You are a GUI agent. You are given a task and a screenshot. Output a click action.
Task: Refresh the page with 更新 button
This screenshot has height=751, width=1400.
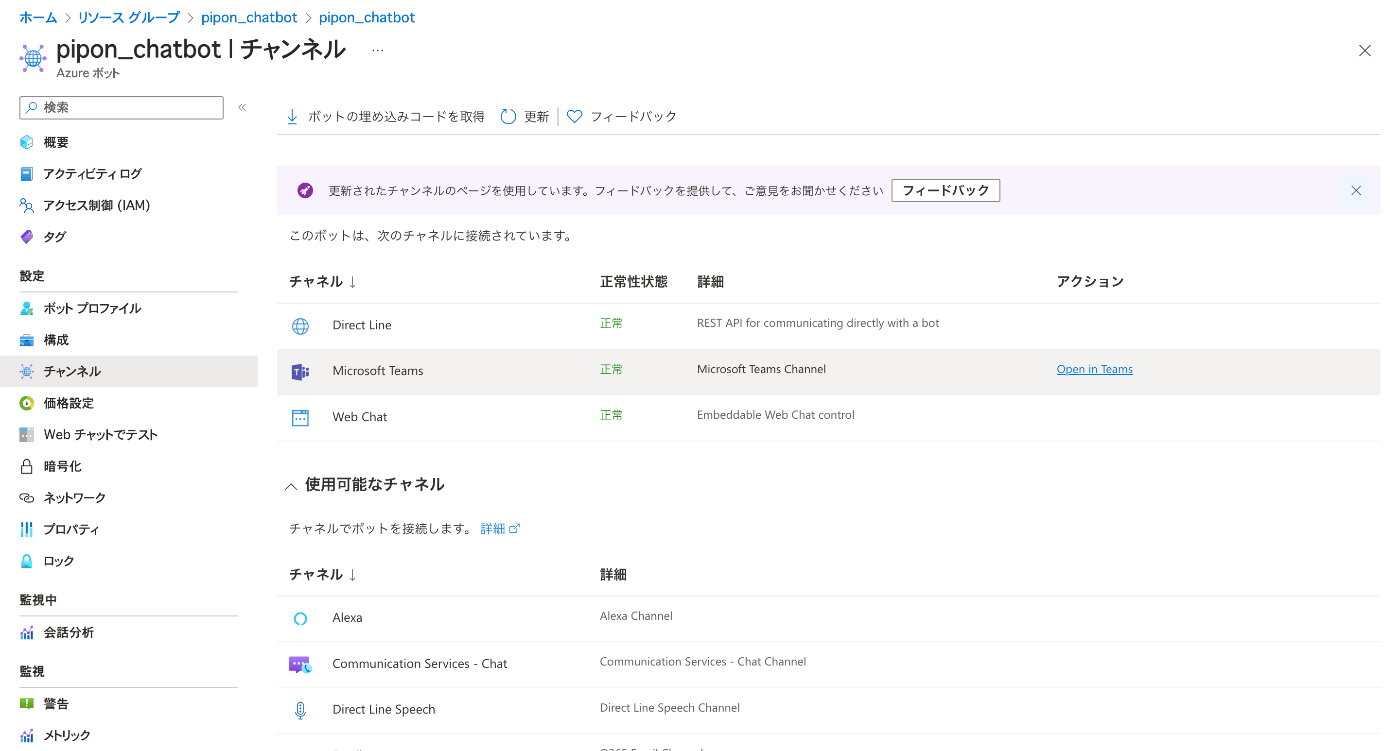pyautogui.click(x=525, y=117)
